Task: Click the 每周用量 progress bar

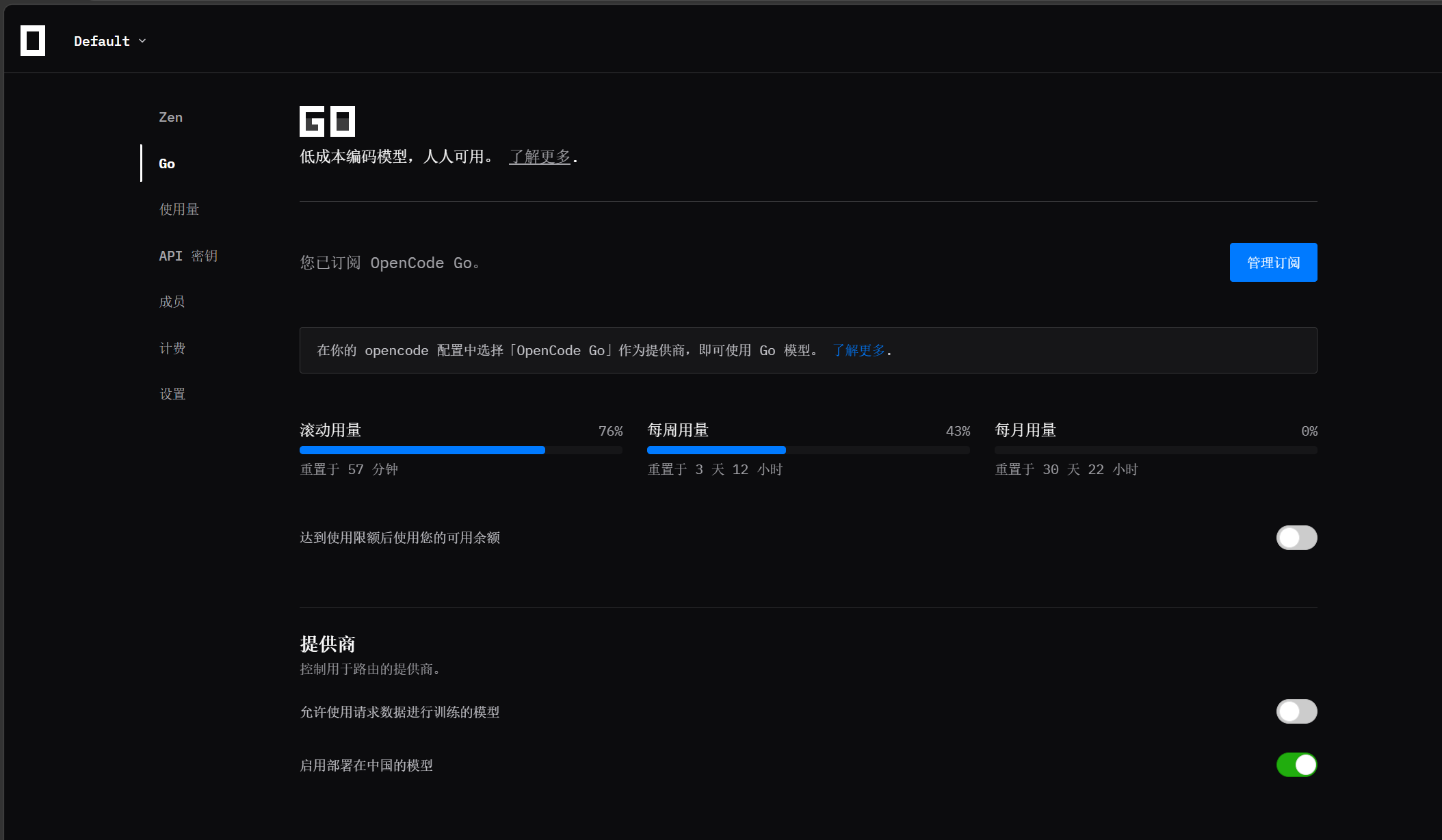Action: pyautogui.click(x=809, y=450)
